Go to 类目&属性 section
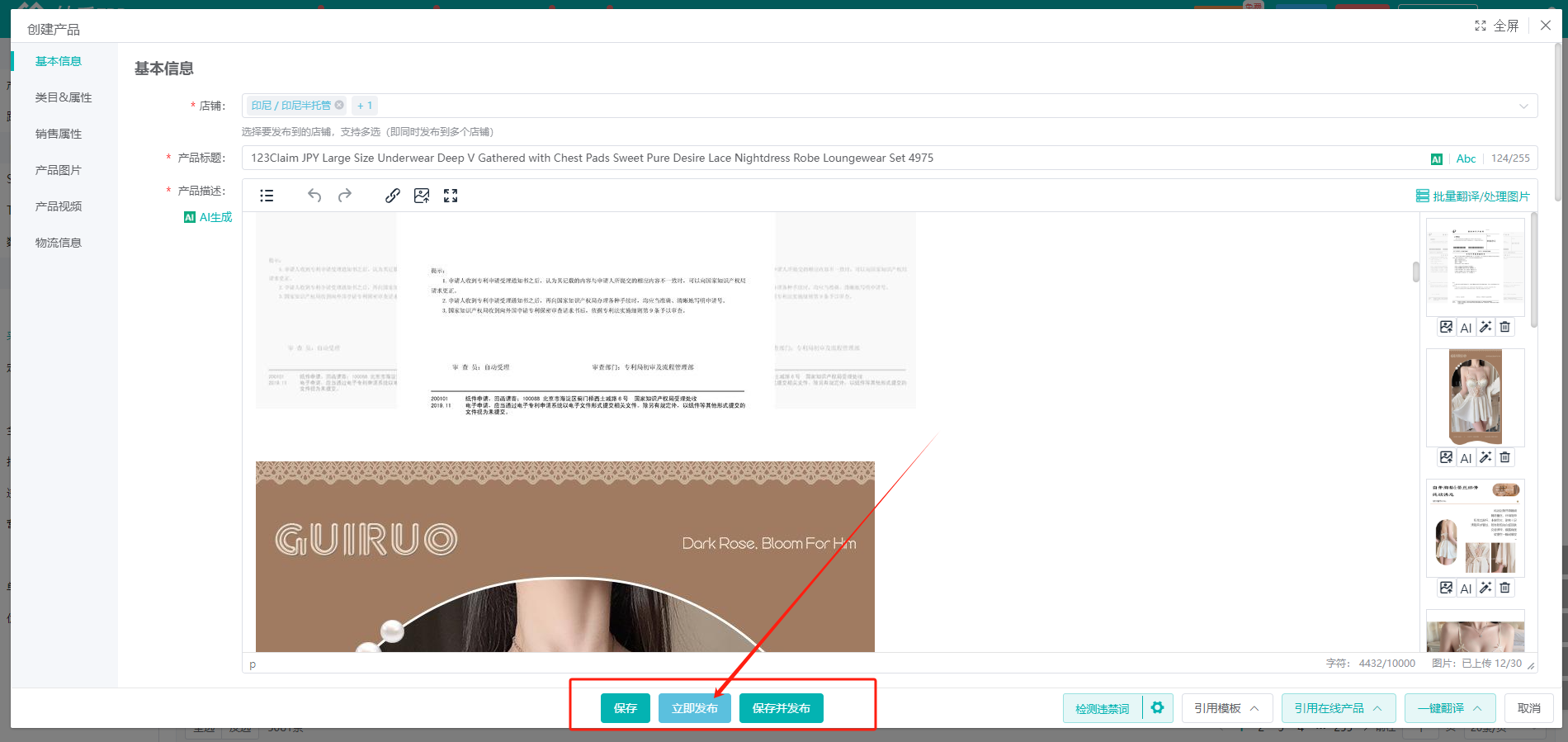 64,97
